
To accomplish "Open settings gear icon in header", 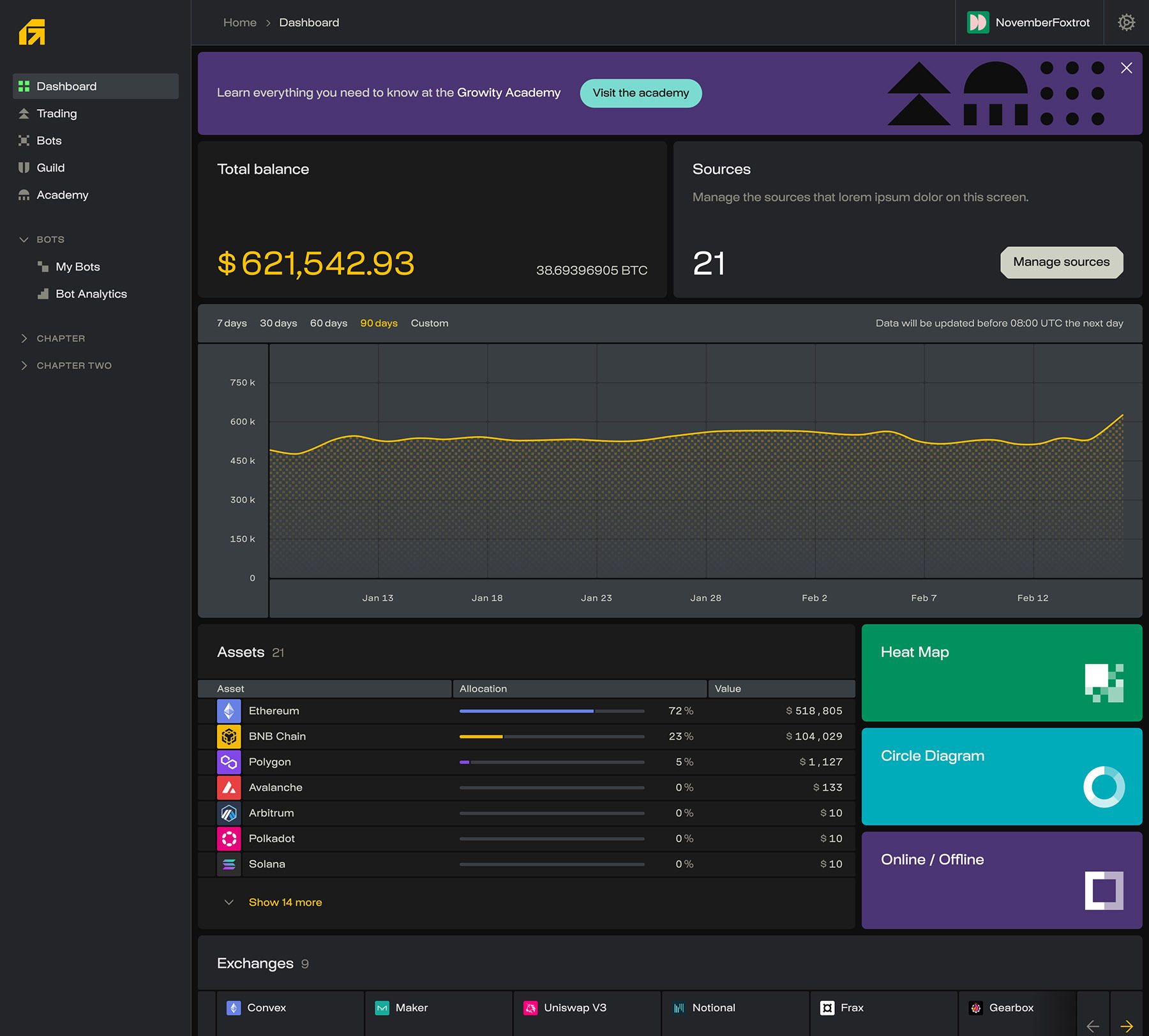I will [1126, 22].
